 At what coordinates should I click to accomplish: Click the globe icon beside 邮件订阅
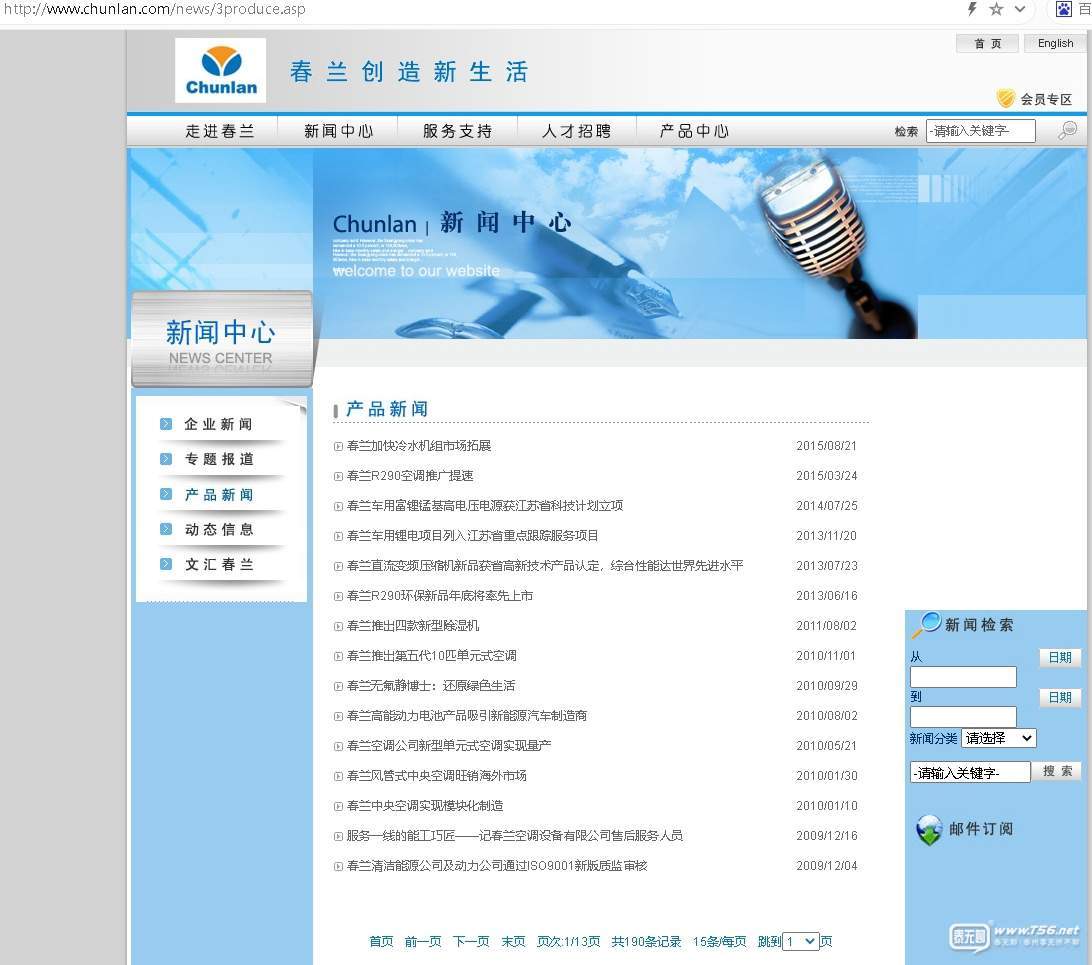tap(929, 829)
